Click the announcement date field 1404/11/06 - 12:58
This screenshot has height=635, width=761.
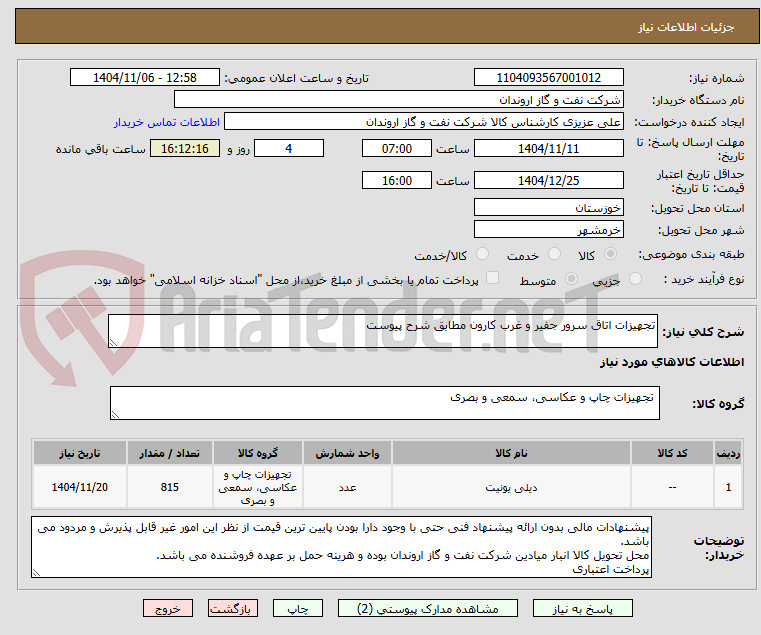pos(145,77)
